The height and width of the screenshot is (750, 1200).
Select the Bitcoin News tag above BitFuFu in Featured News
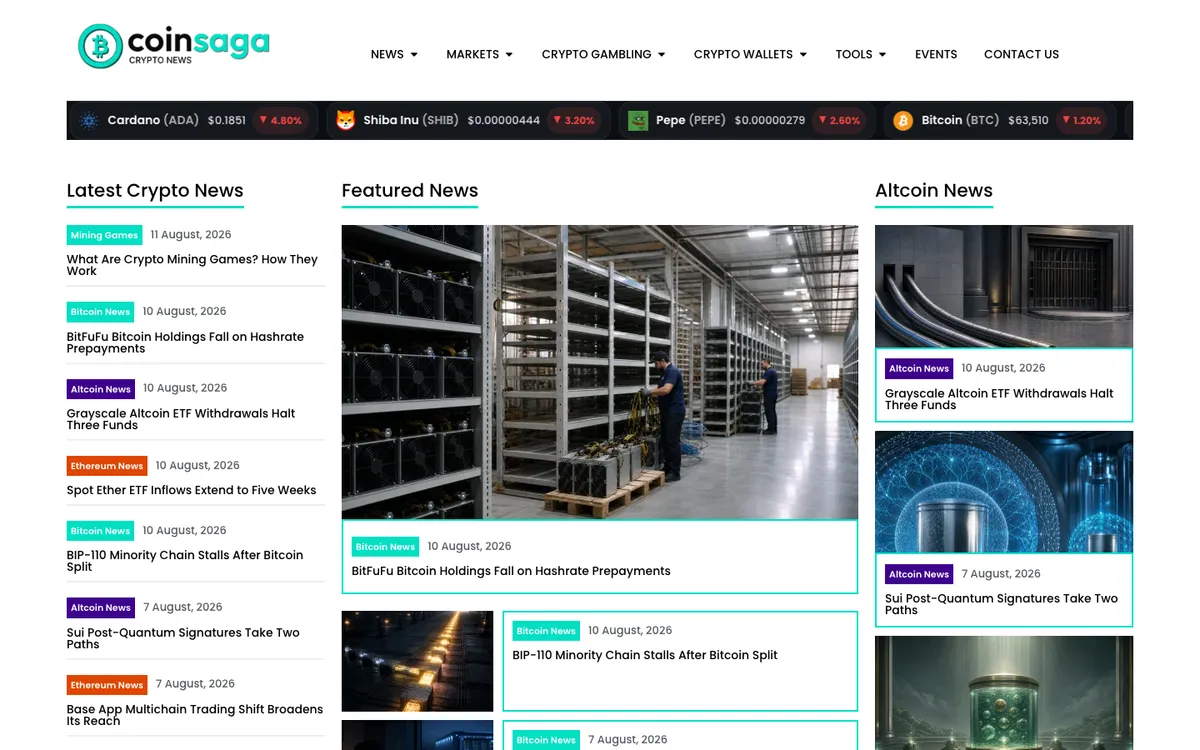[385, 547]
